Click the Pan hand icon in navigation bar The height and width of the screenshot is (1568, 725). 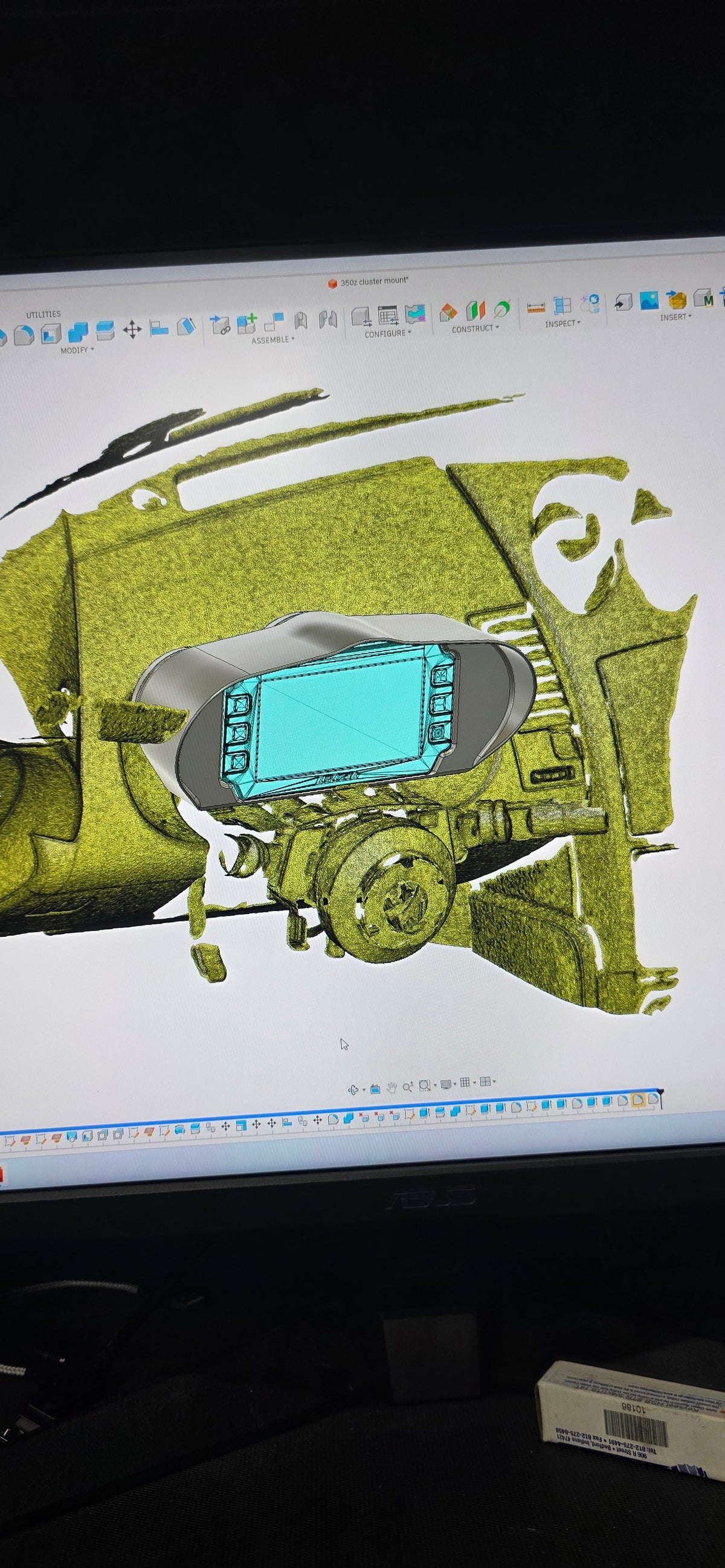coord(391,1087)
